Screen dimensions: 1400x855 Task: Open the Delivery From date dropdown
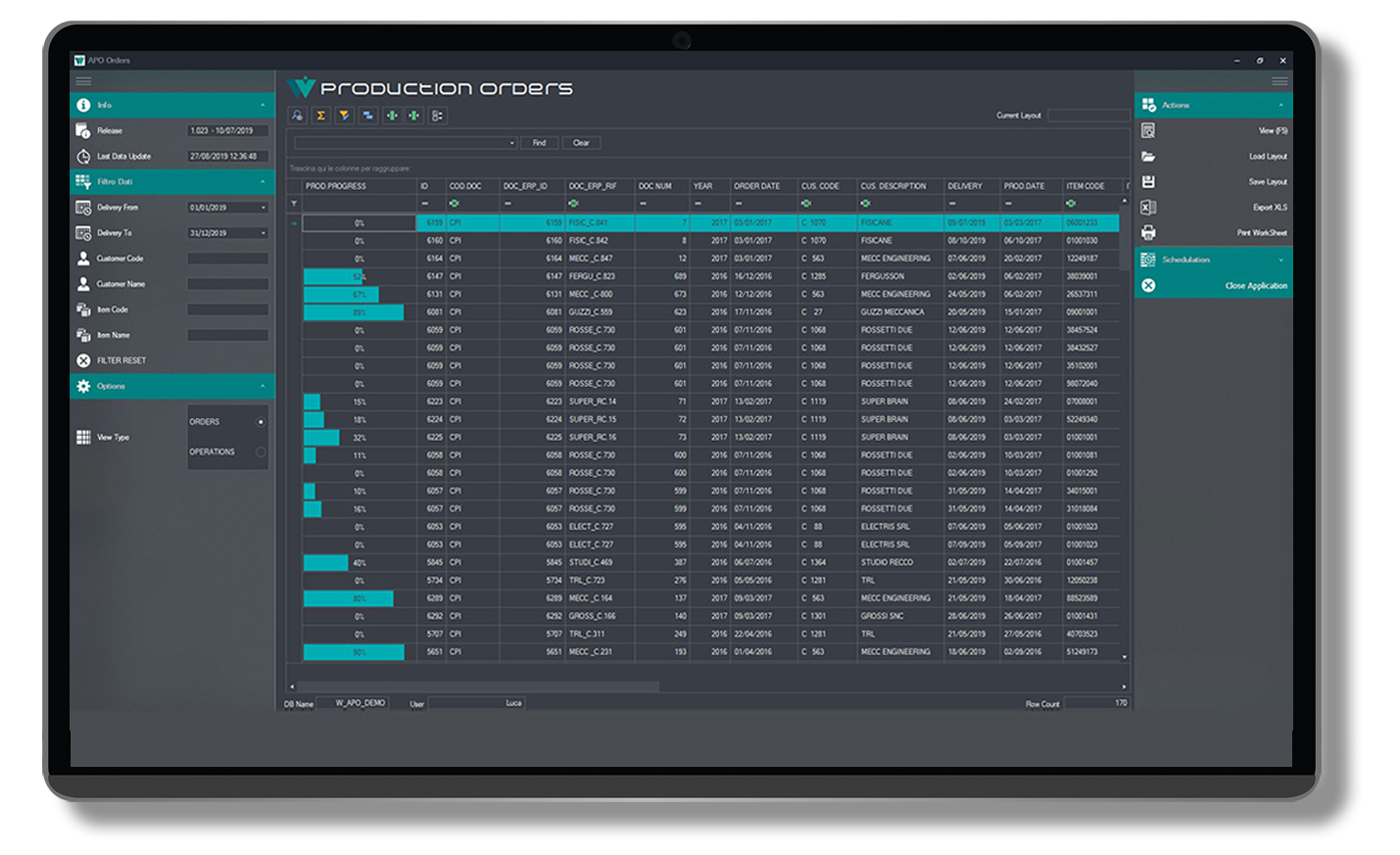point(264,208)
